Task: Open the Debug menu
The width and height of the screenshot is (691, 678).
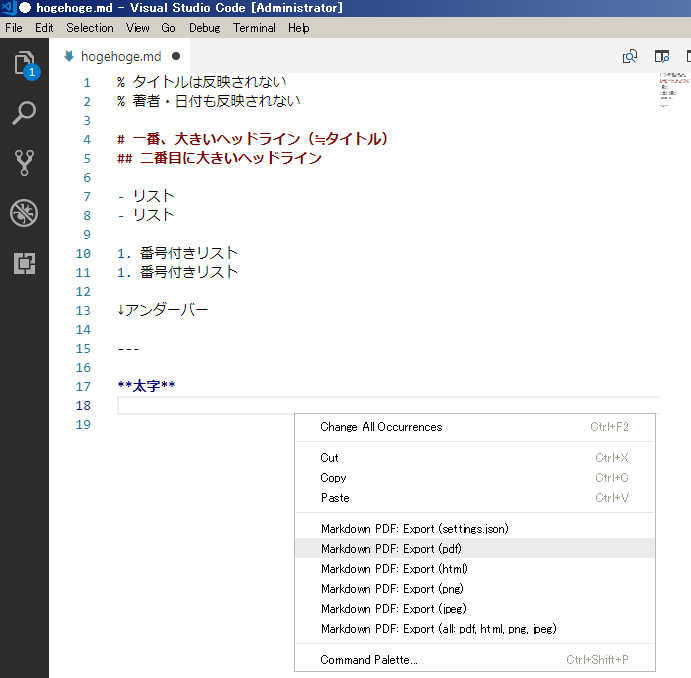Action: [x=204, y=28]
